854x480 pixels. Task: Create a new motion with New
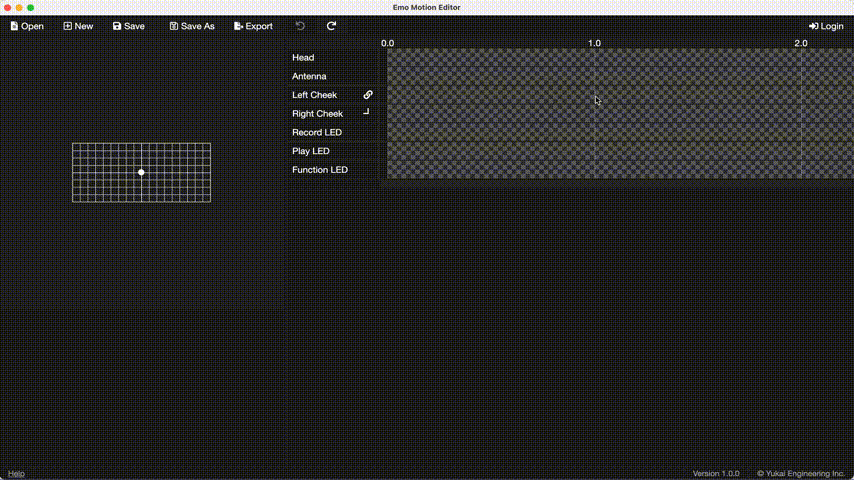78,26
